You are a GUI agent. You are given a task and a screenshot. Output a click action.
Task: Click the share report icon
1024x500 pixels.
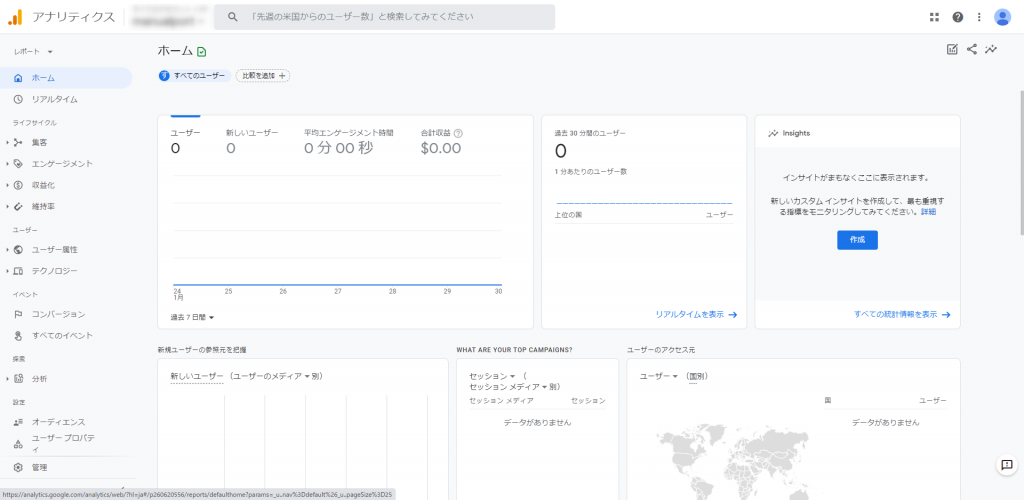tap(972, 49)
